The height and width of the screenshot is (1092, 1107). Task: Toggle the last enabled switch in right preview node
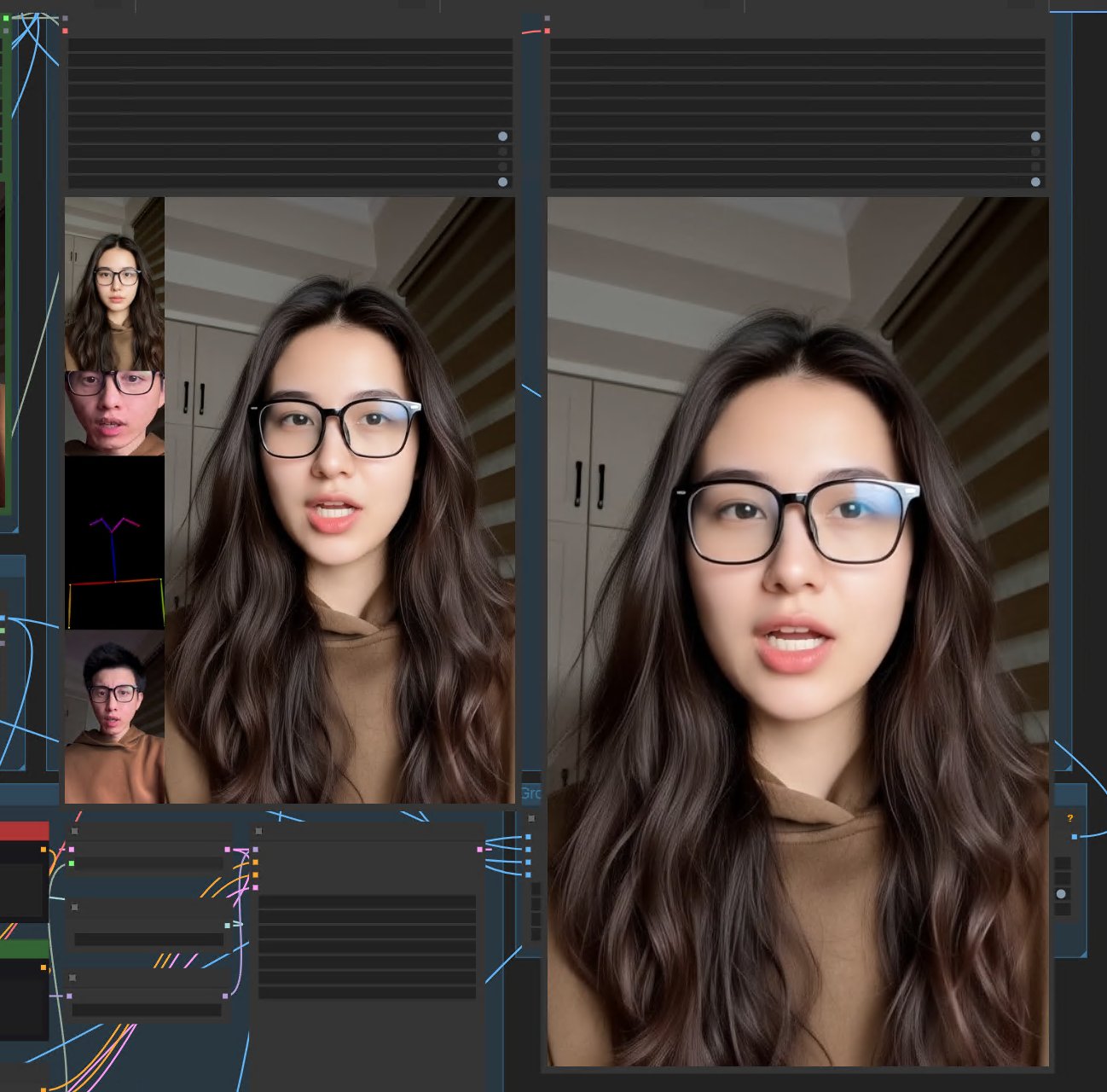[x=1035, y=182]
